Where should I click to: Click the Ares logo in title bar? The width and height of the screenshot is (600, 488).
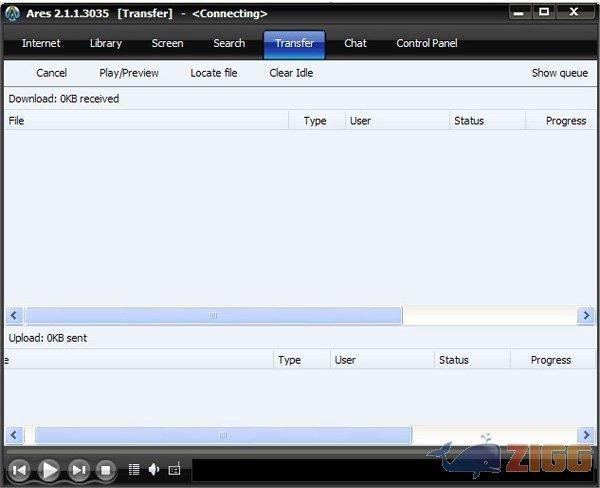click(13, 13)
